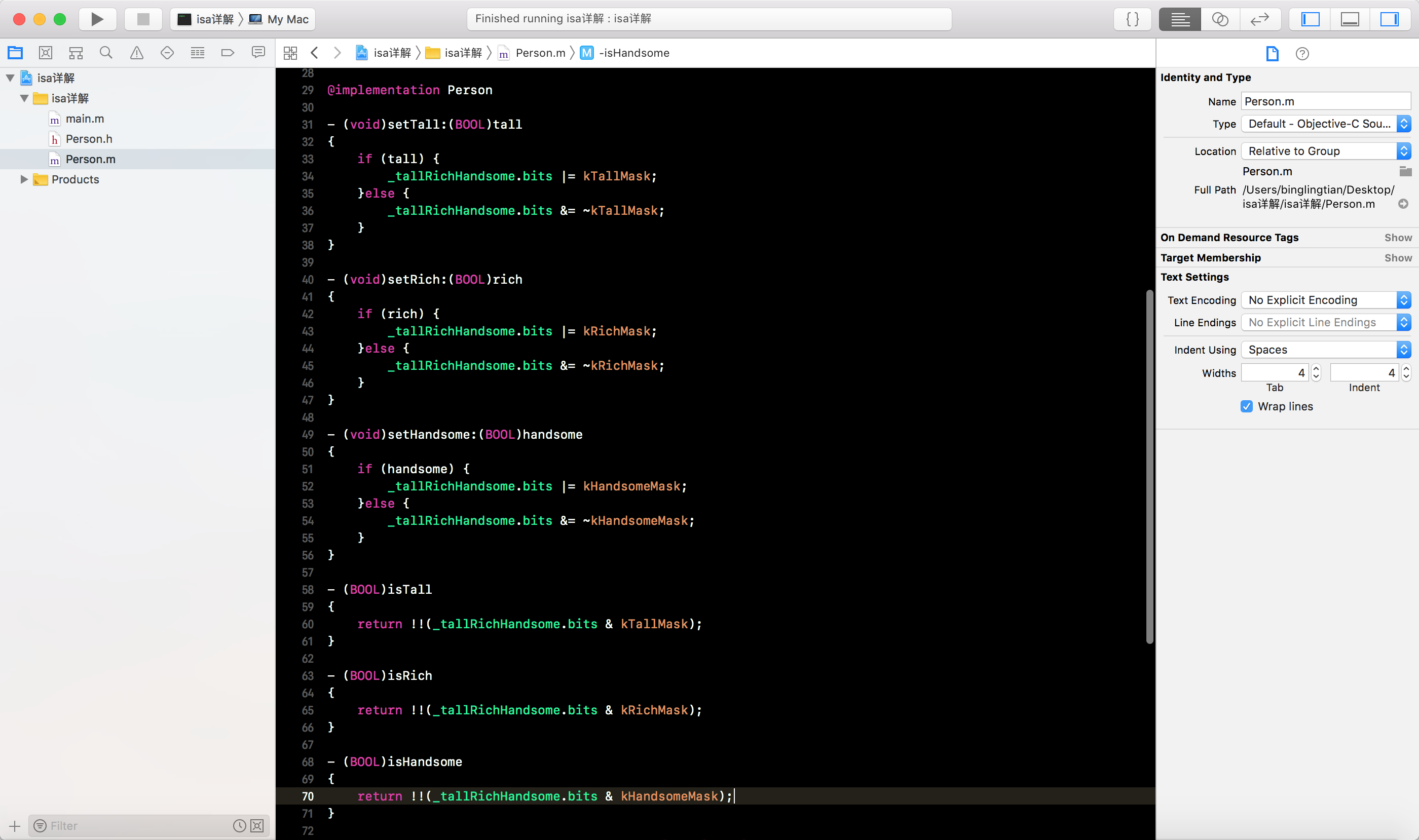The width and height of the screenshot is (1419, 840).
Task: Show the Project navigator
Action: point(15,53)
